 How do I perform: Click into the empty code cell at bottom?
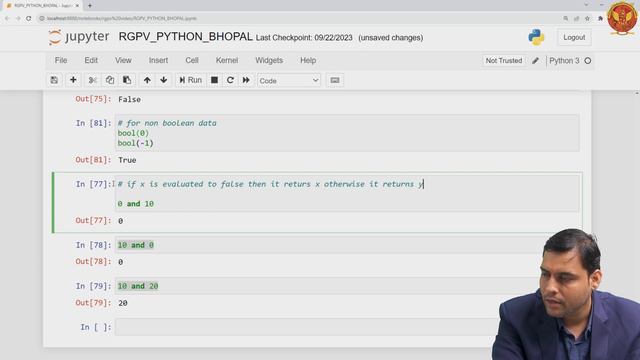pyautogui.click(x=347, y=327)
